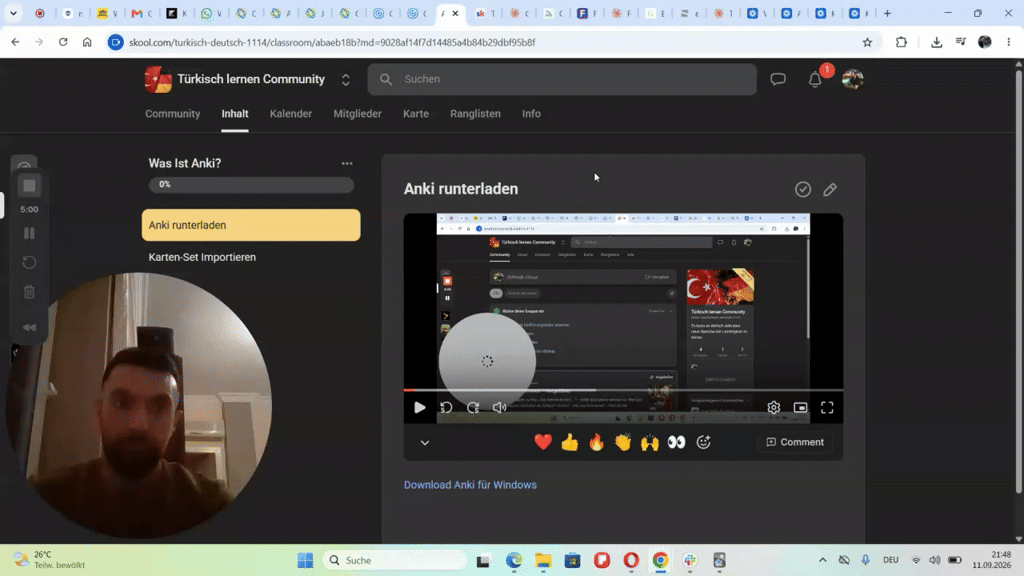This screenshot has height=576, width=1024.
Task: Switch to the Inhalt tab
Action: [x=234, y=114]
